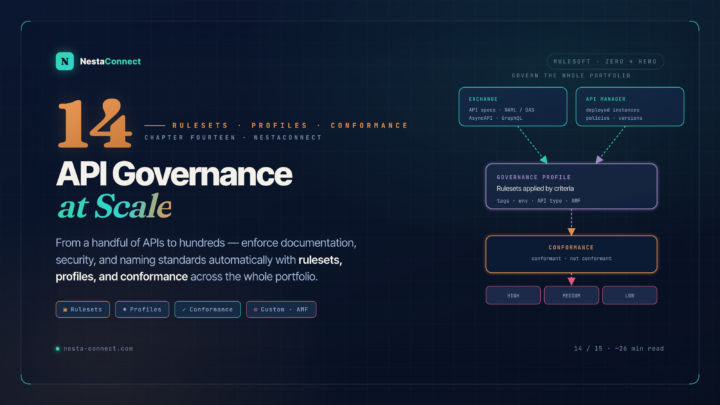Screen dimensions: 720x405
Task: Click the Exchange diagram box
Action: tap(513, 107)
